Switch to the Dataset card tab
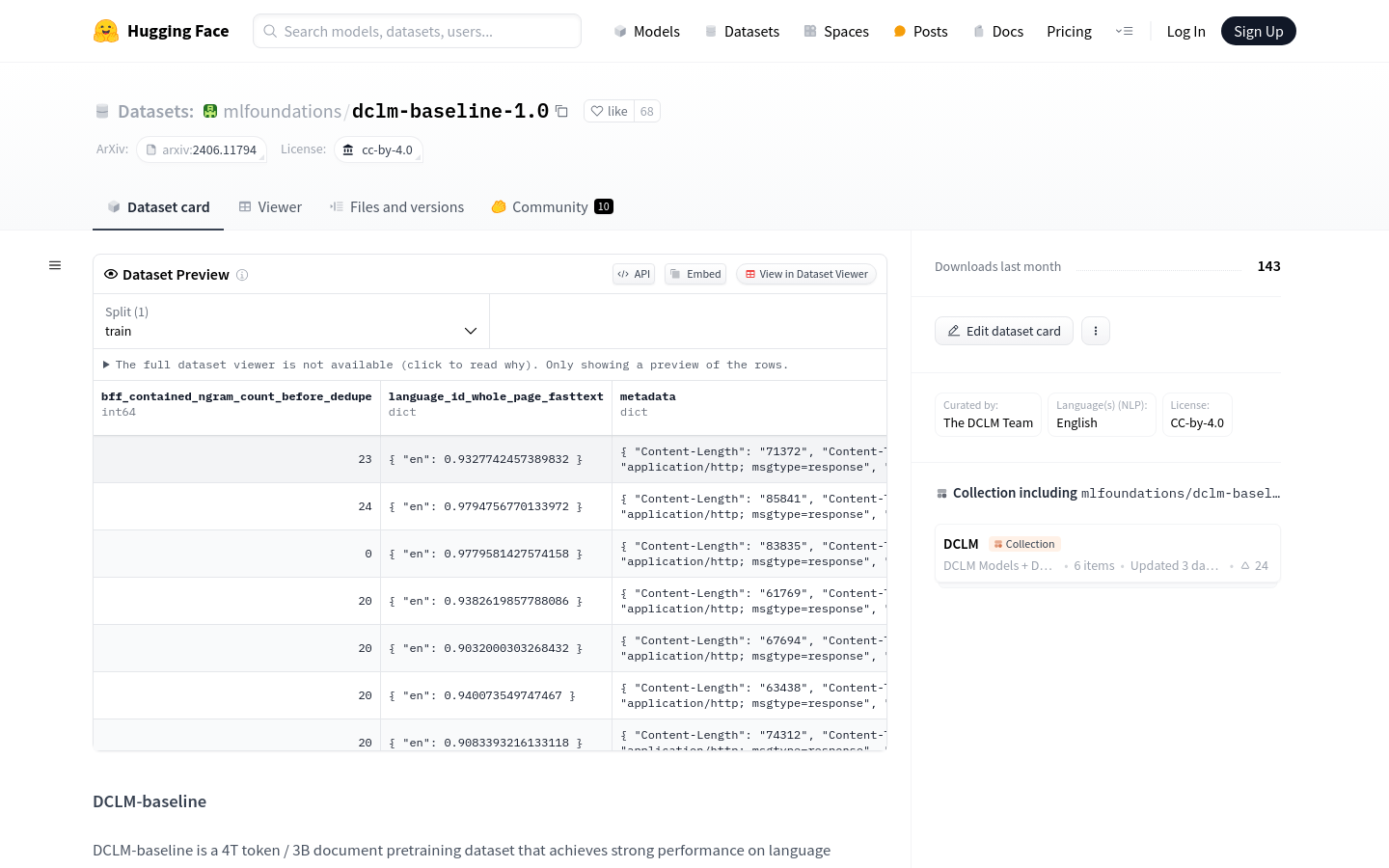This screenshot has height=868, width=1389. [158, 206]
